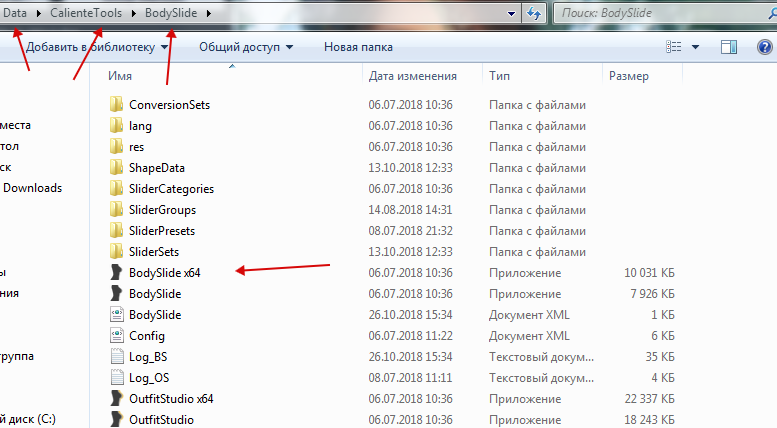777x428 pixels.
Task: Select the Config XML file icon
Action: point(116,336)
